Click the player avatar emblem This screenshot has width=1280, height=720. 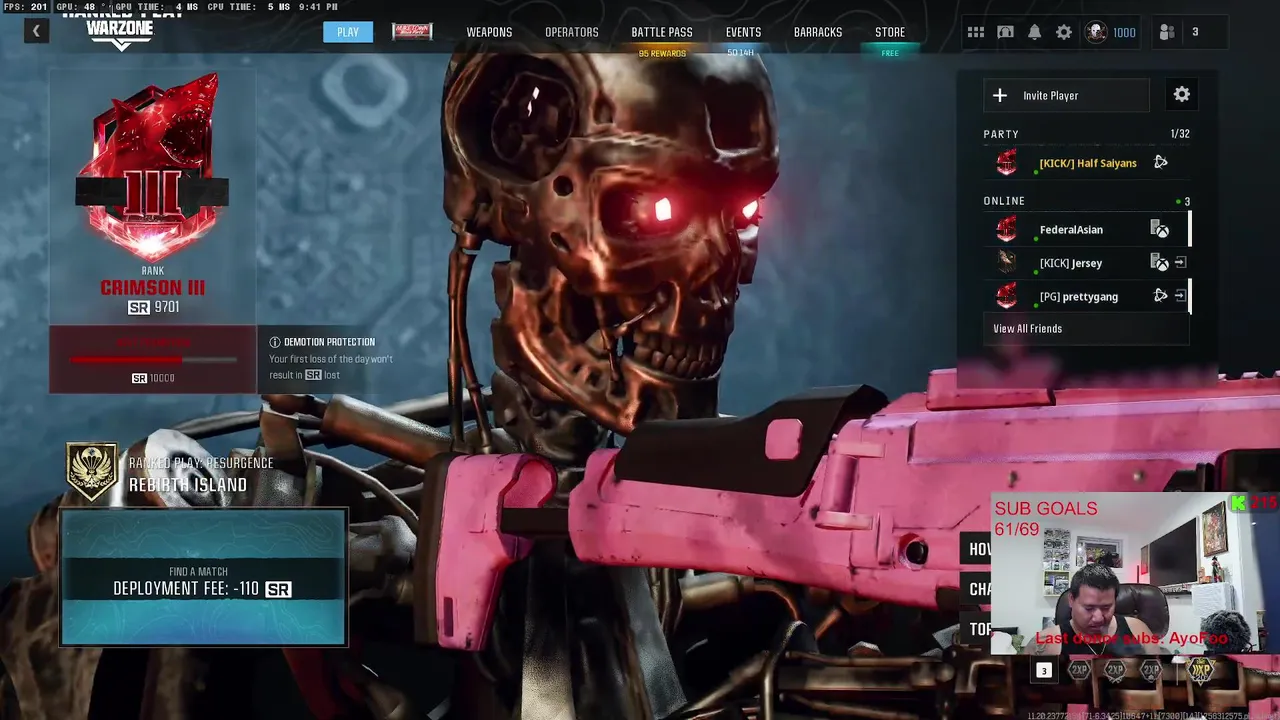pos(1097,32)
